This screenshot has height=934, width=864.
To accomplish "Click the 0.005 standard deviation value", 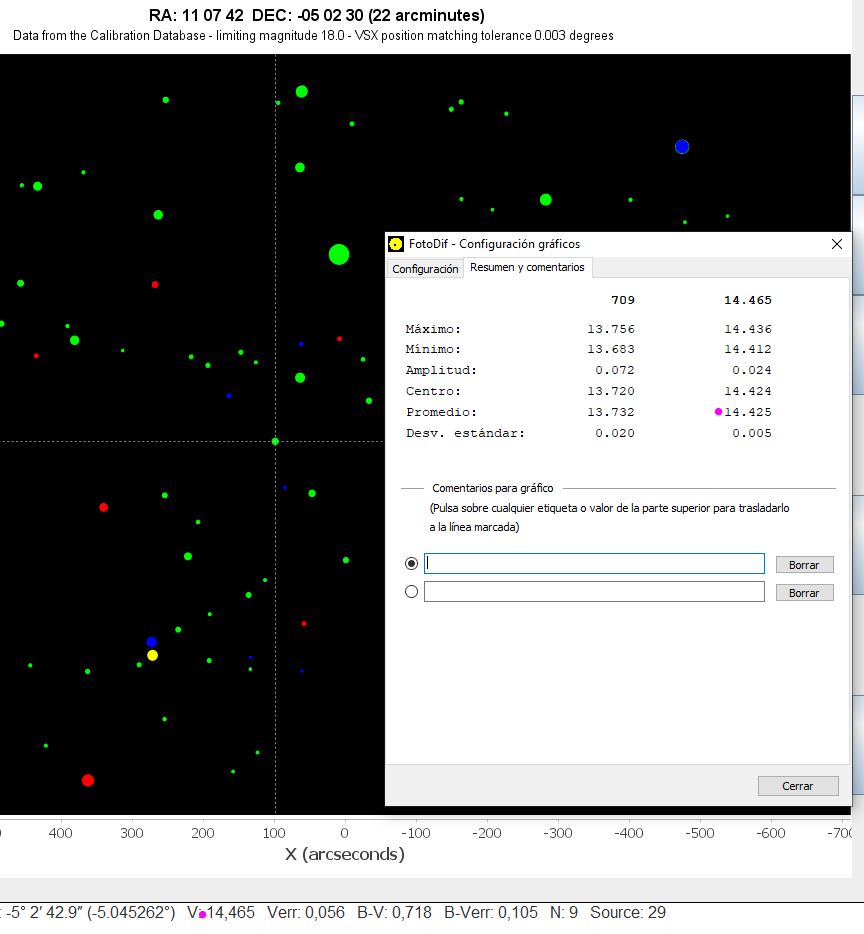I will coord(752,433).
